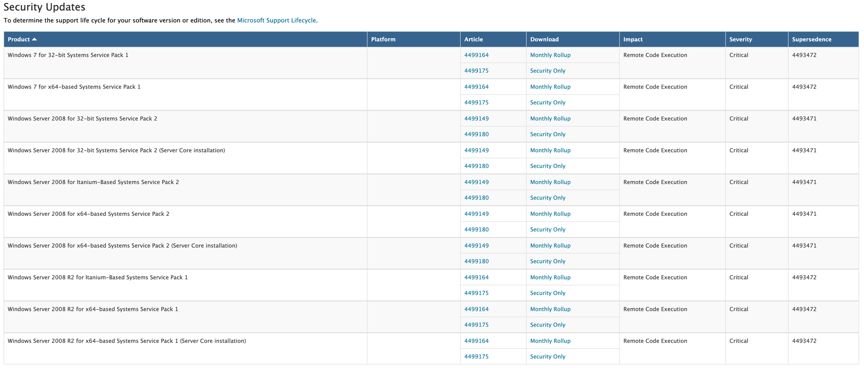
Task: Select 'Windows 7 for x64-based Systems Service Pack 1' text
Action: (x=74, y=87)
